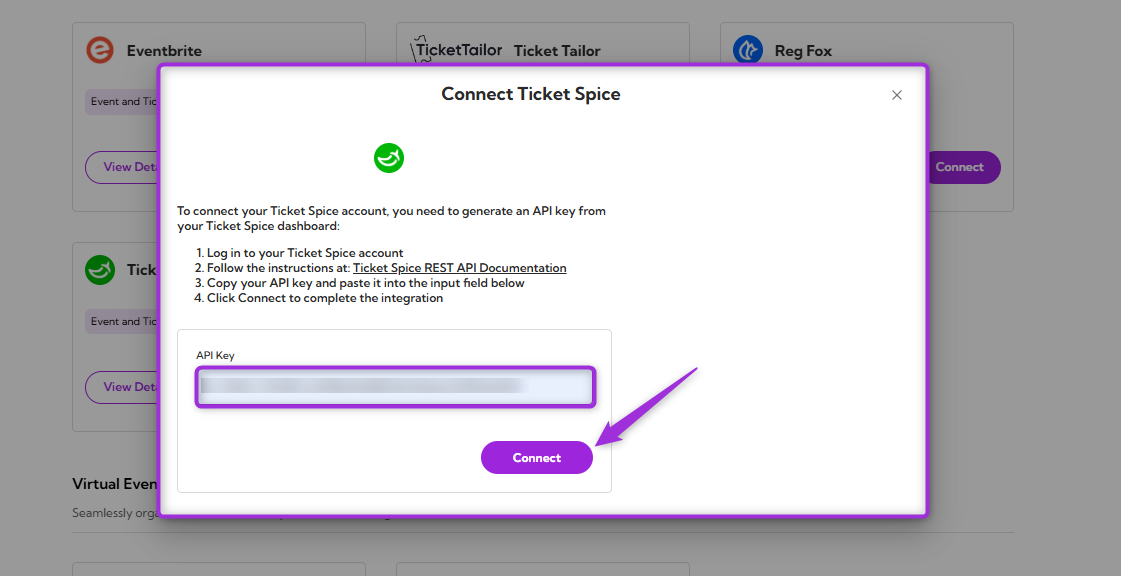The width and height of the screenshot is (1121, 576).
Task: Click the Ticket Tailor logo
Action: 457,50
